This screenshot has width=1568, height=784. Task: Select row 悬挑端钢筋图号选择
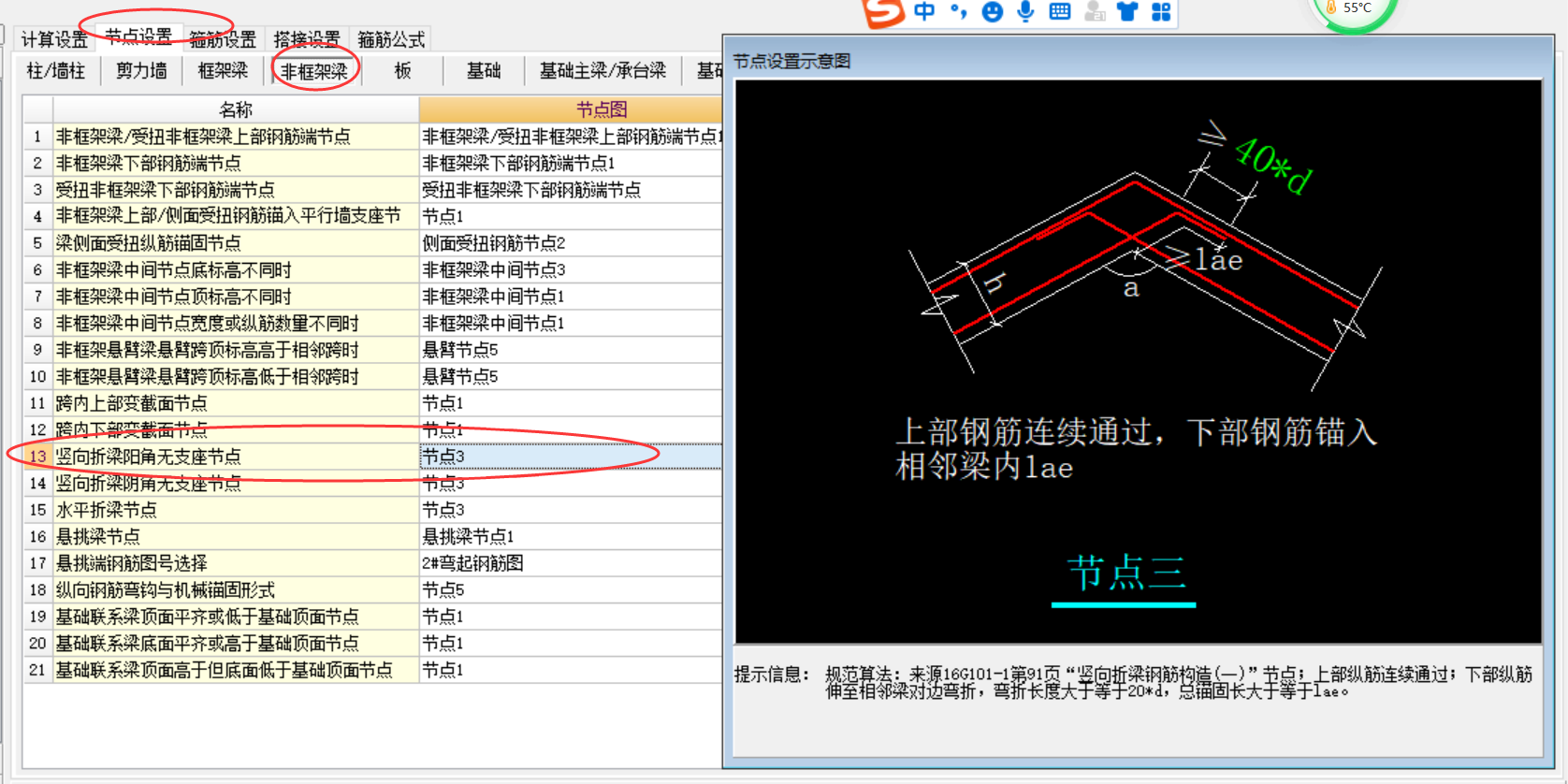click(x=236, y=563)
